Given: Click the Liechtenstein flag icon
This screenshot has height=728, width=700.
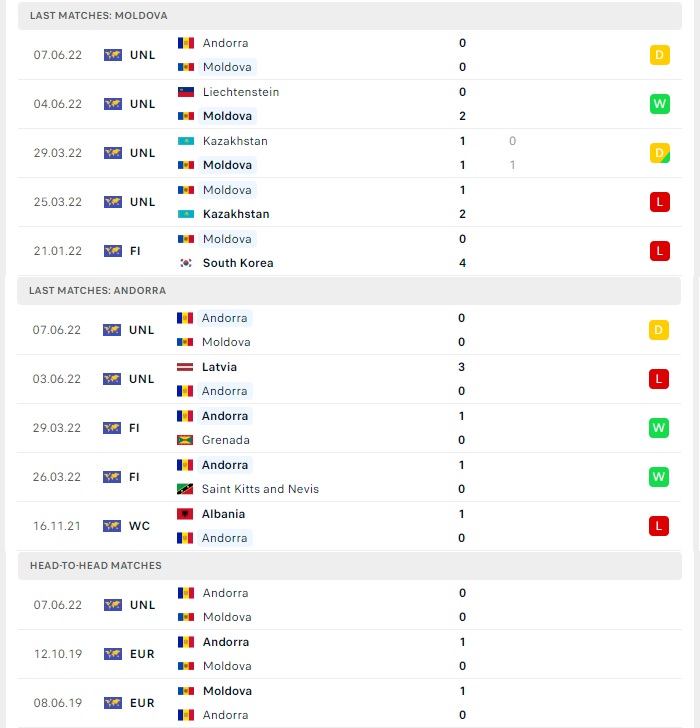Looking at the screenshot, I should coord(186,92).
